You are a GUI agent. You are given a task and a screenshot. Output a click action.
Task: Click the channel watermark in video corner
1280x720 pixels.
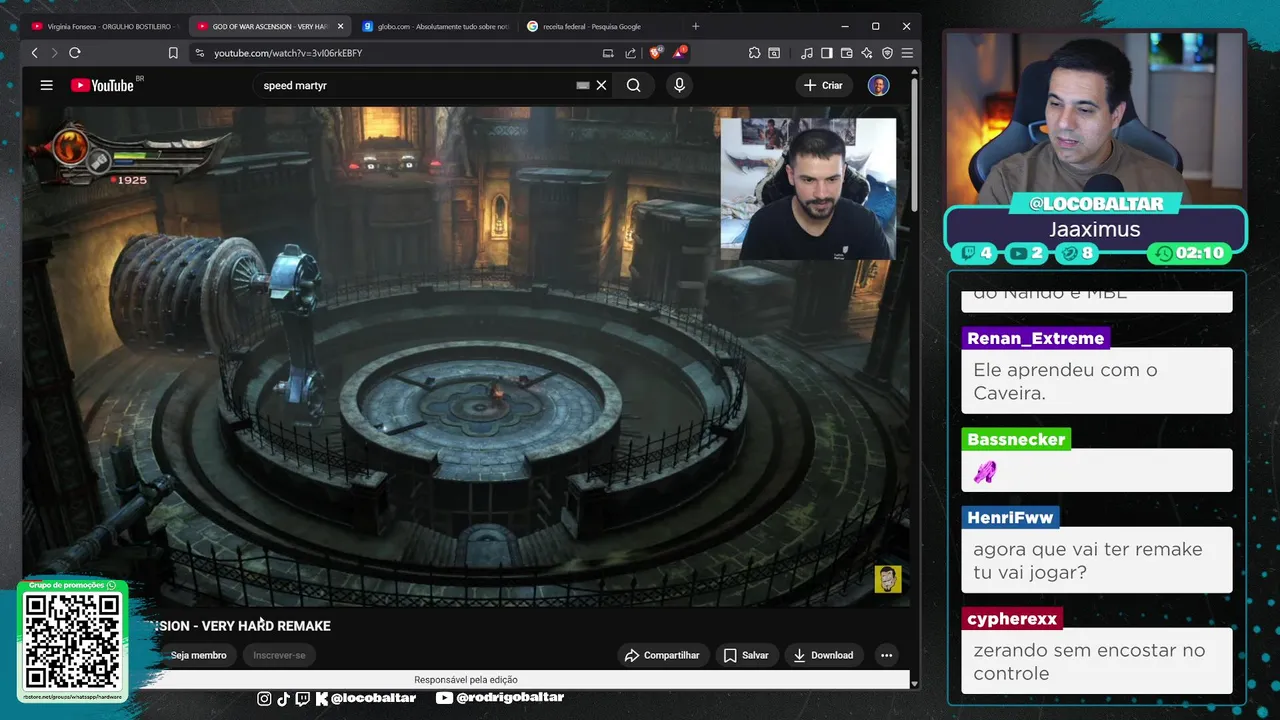pyautogui.click(x=888, y=579)
